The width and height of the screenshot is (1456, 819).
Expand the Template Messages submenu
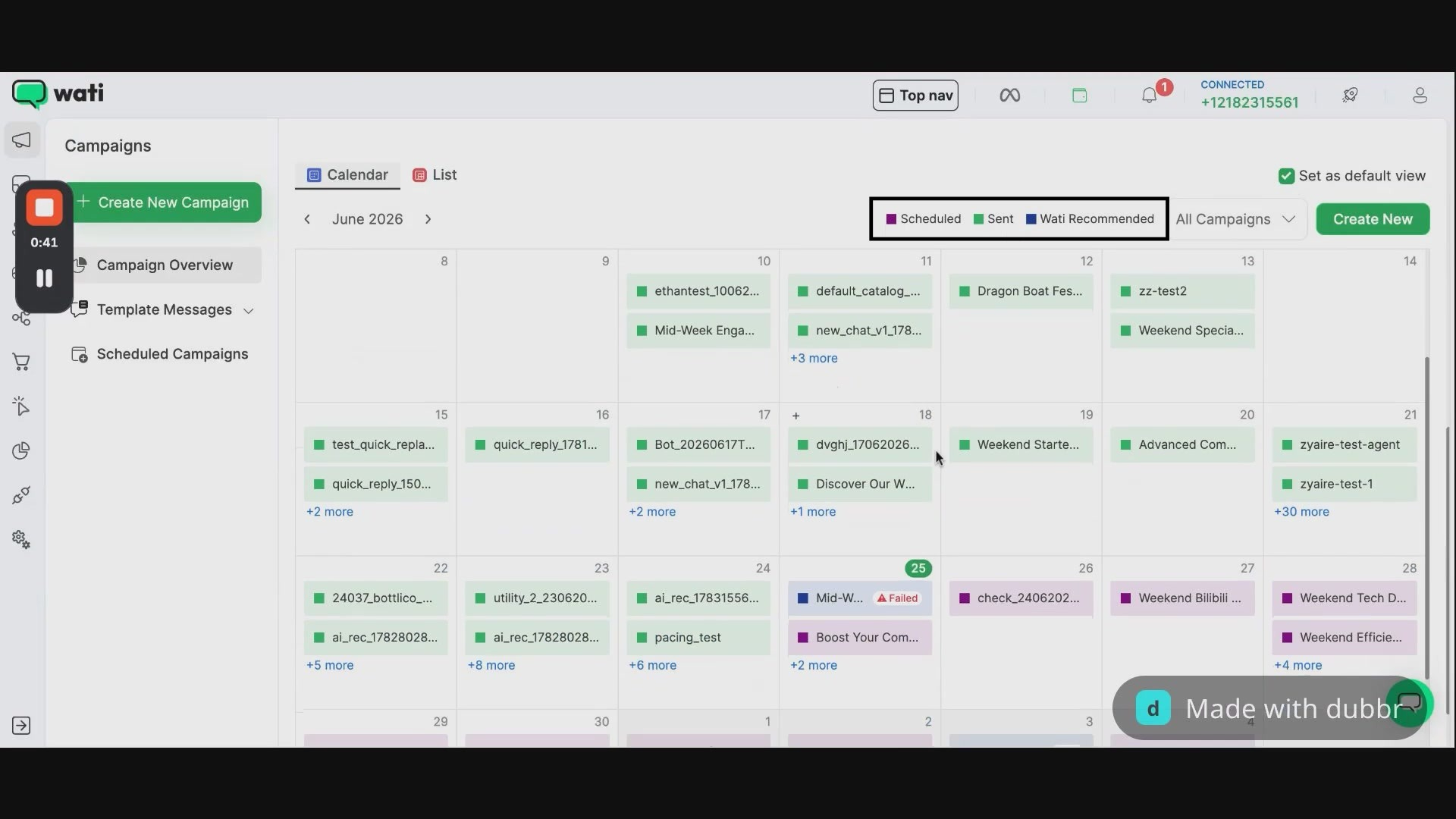(248, 310)
